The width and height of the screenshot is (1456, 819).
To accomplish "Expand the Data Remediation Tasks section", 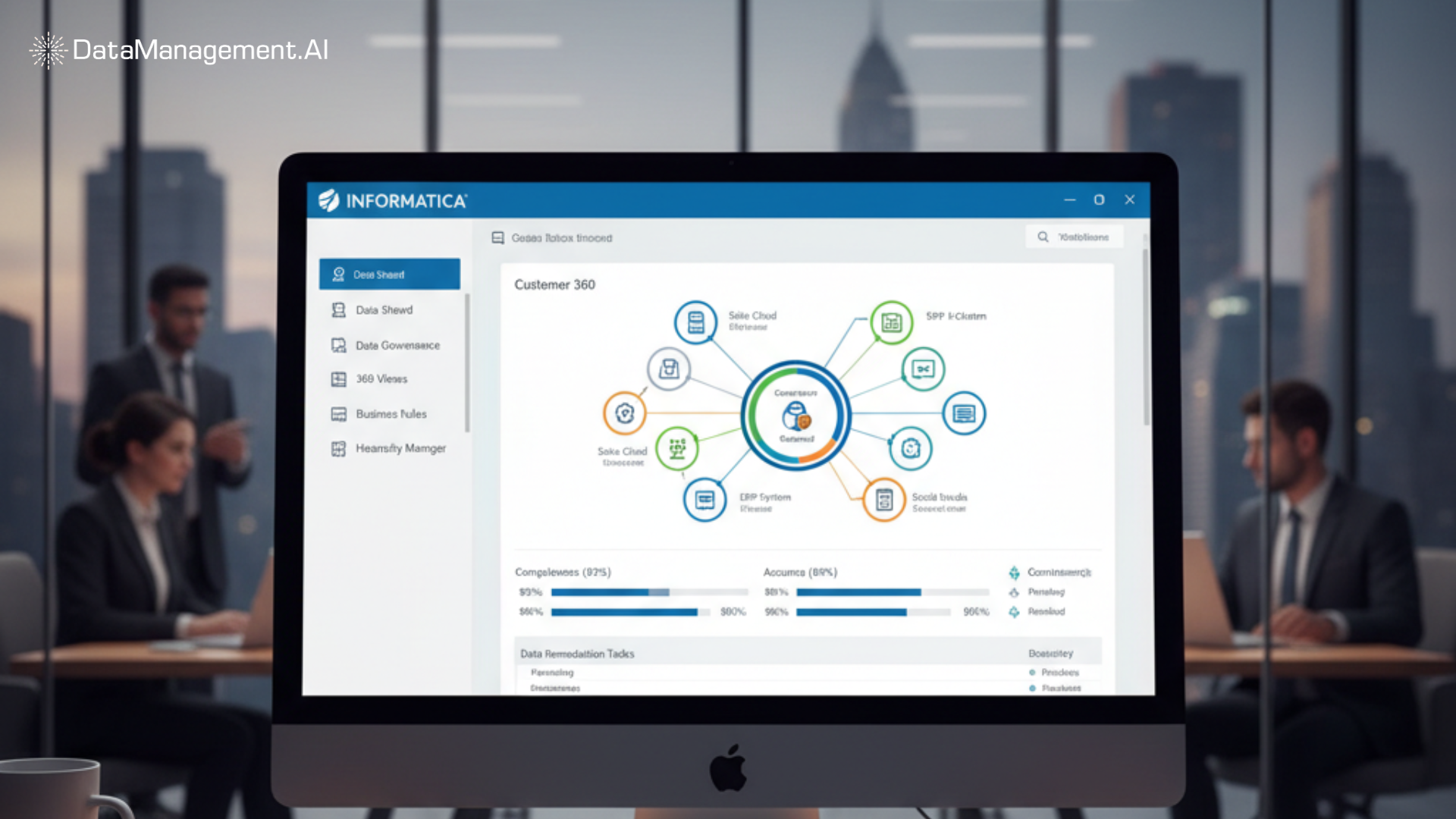I will (x=576, y=653).
